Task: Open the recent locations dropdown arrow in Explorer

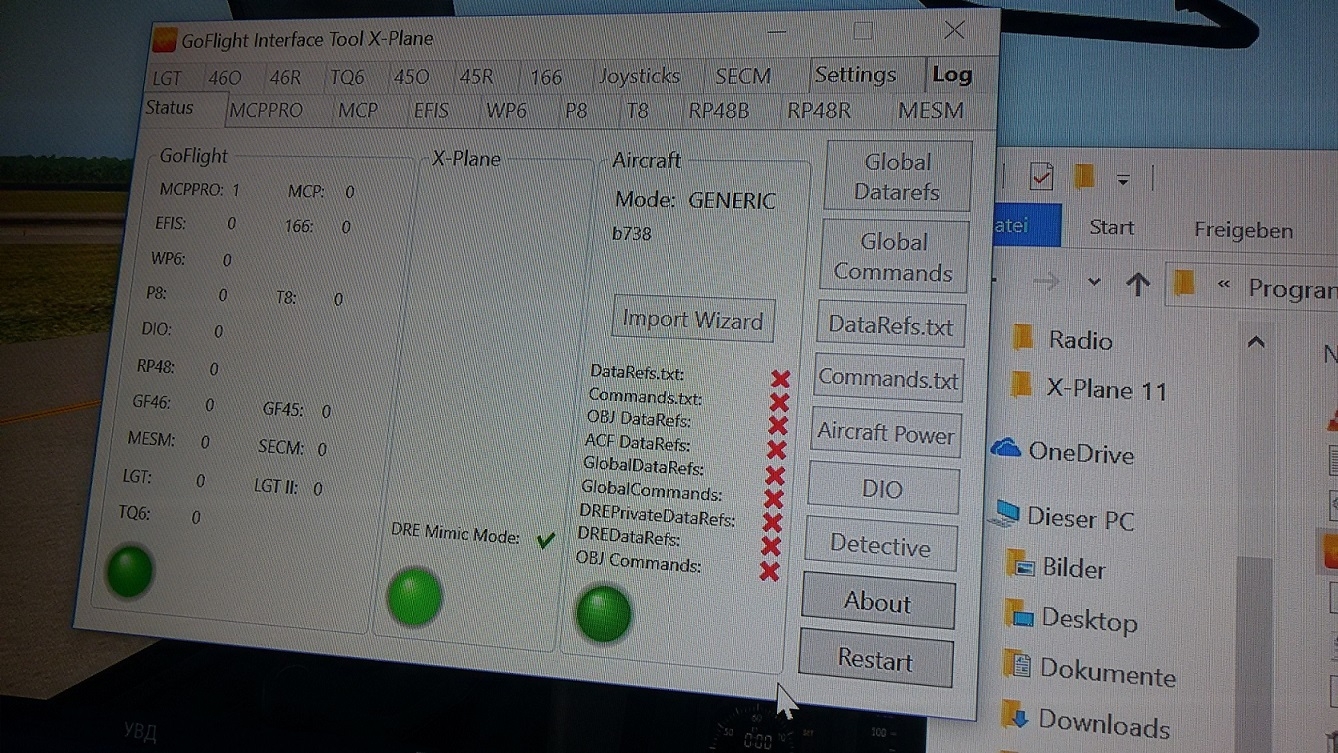Action: 1094,283
